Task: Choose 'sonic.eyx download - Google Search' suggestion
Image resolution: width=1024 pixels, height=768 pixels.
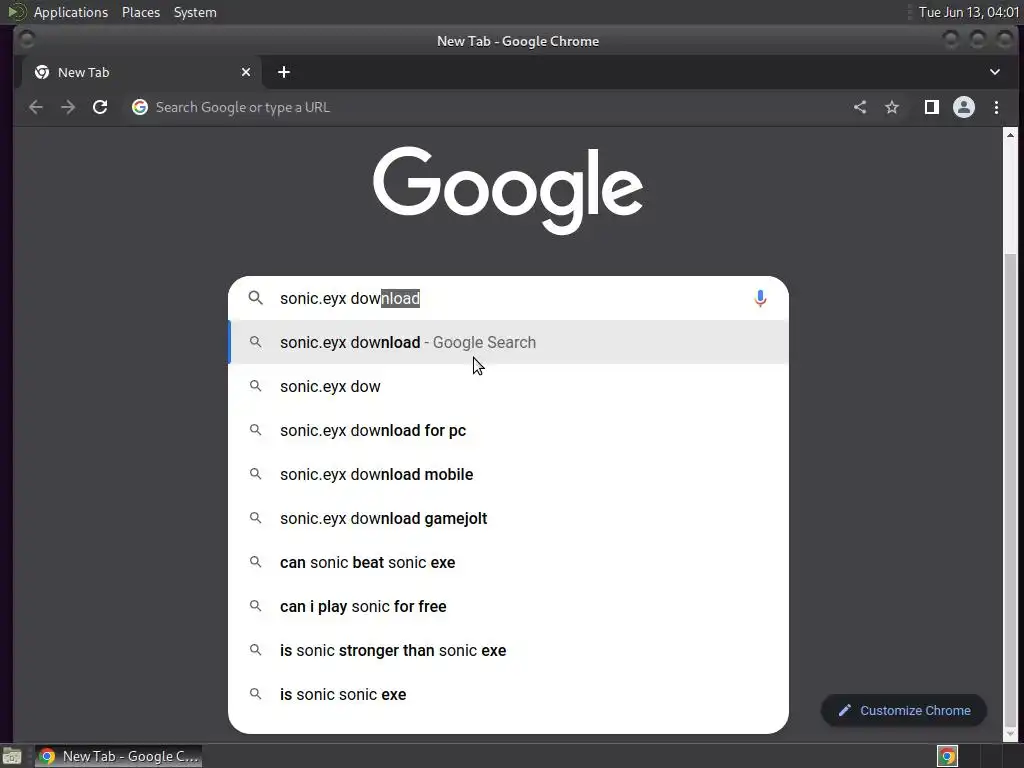Action: coord(509,342)
